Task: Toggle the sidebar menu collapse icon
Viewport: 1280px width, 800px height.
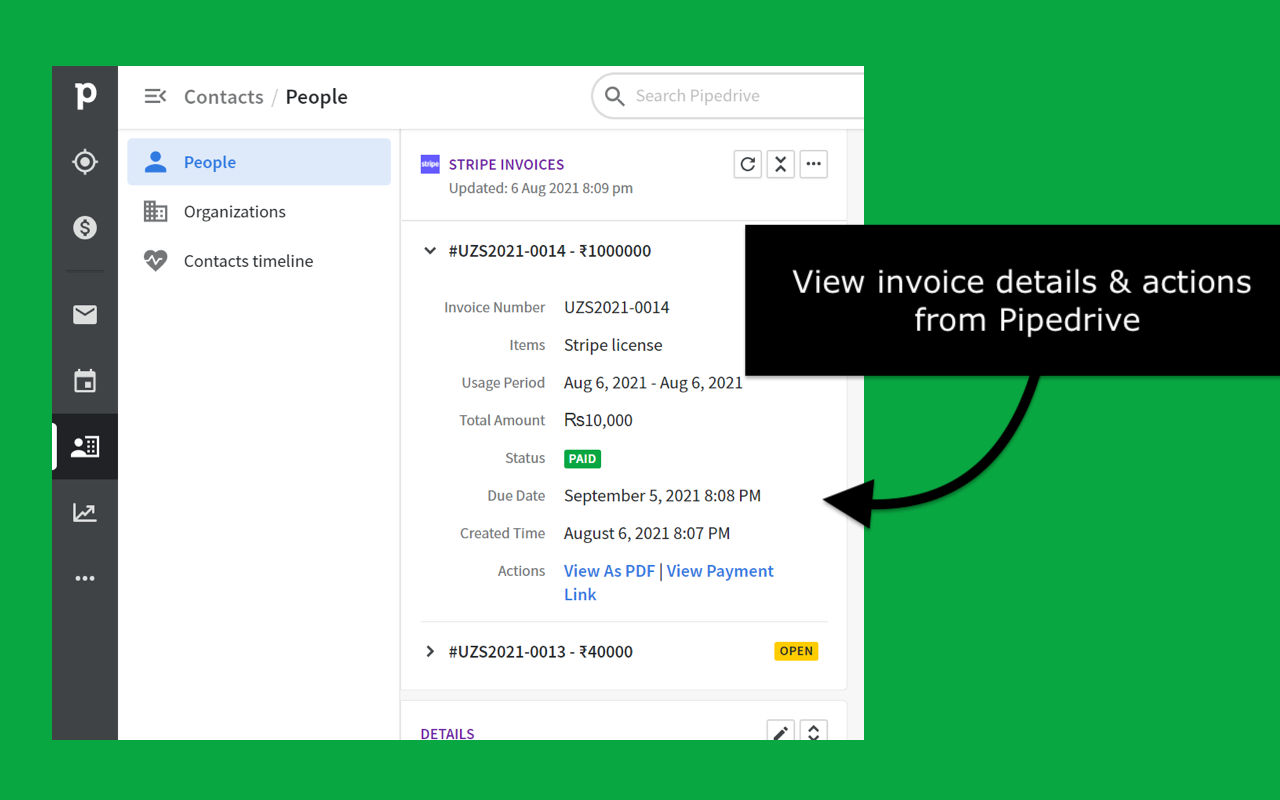Action: pyautogui.click(x=155, y=97)
